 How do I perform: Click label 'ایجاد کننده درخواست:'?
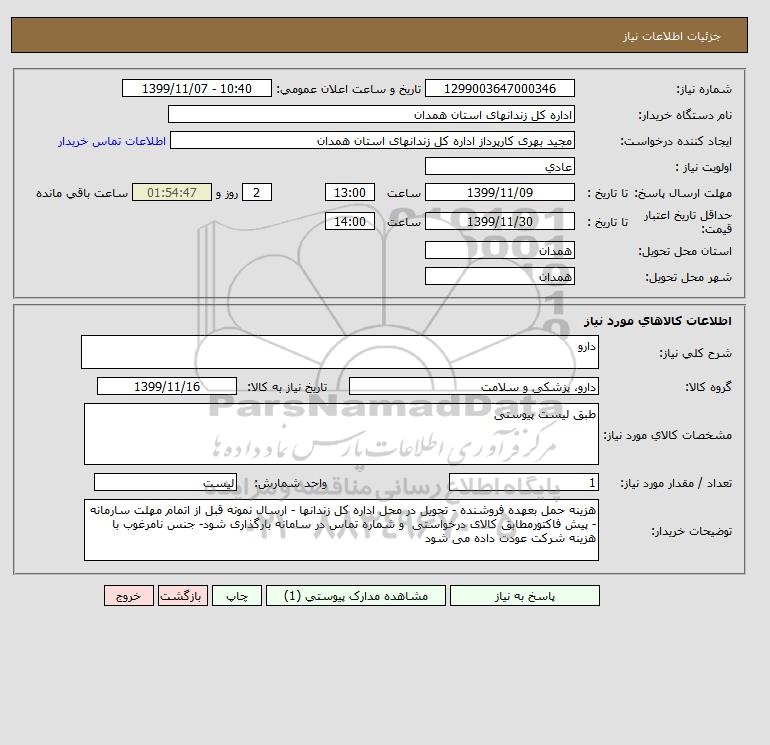[x=676, y=141]
